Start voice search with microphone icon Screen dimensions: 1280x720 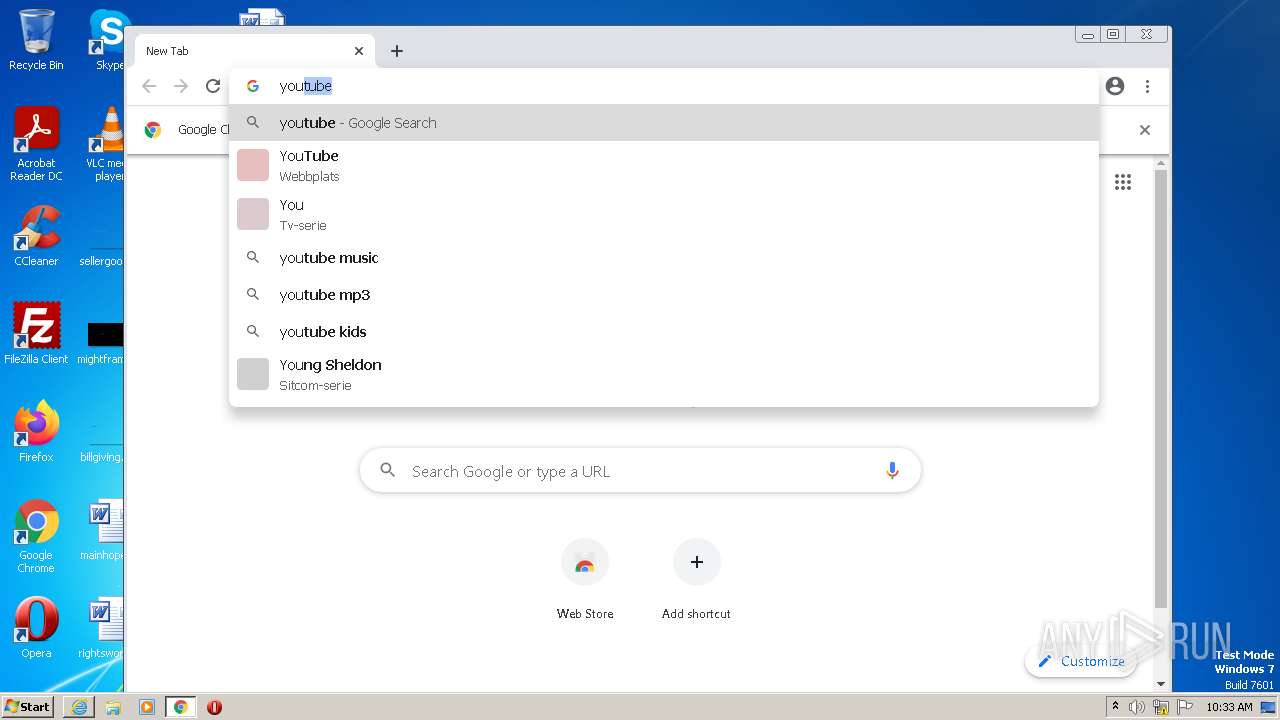[892, 471]
